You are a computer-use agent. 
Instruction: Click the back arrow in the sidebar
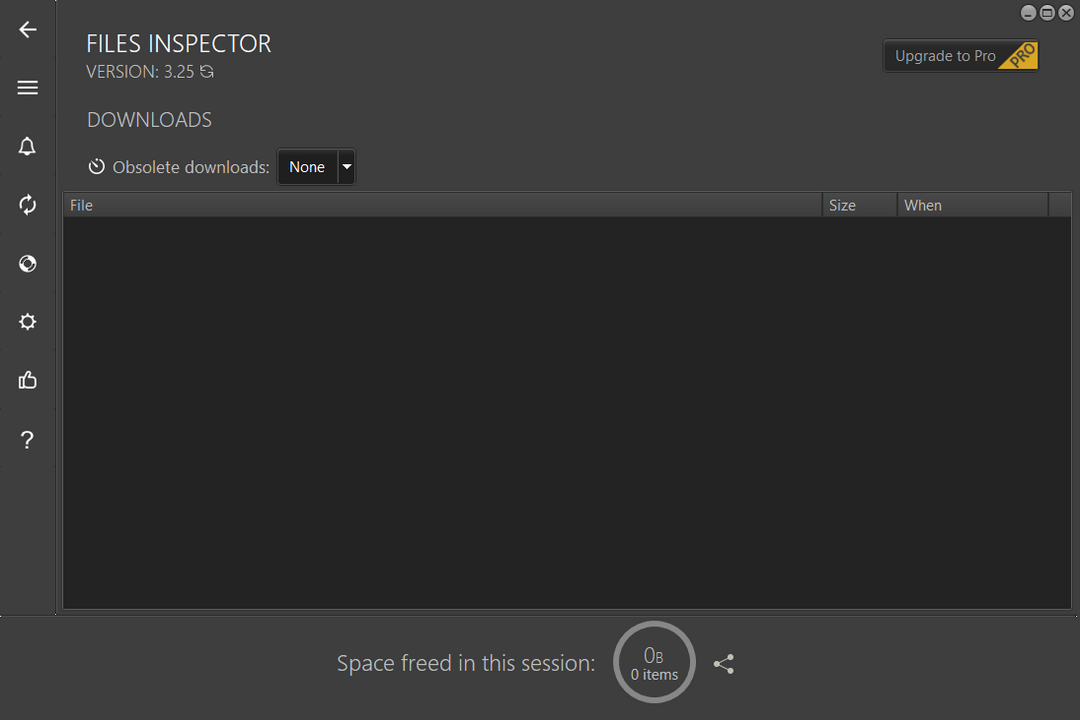click(x=28, y=30)
